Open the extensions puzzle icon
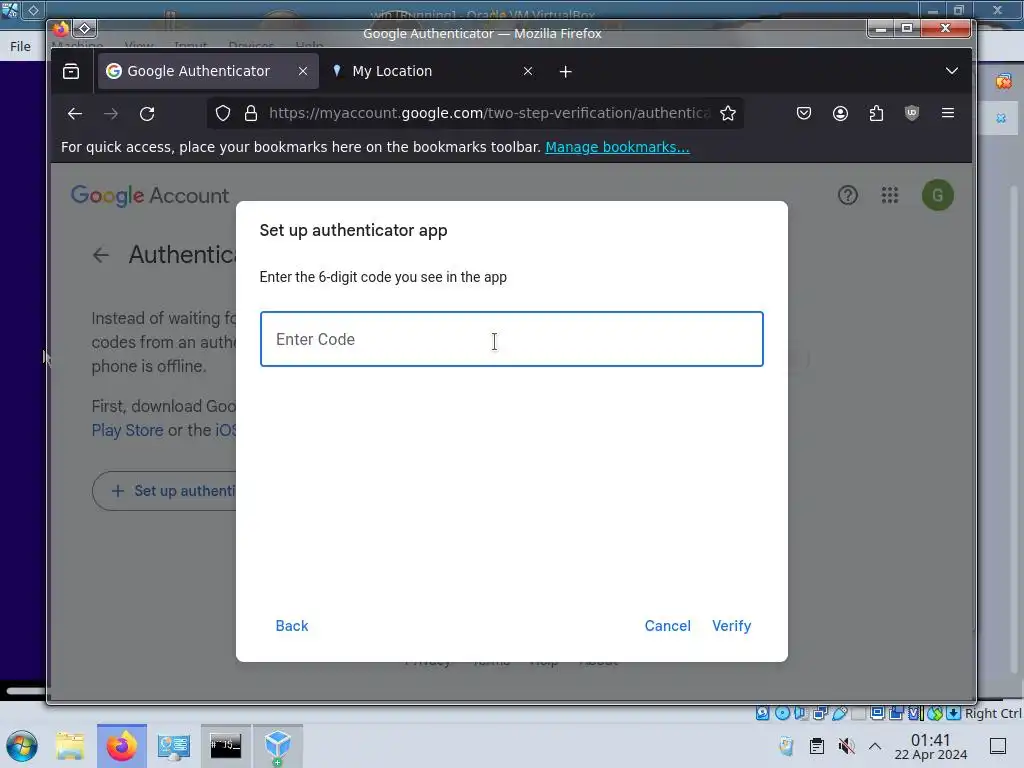Screen dimensions: 1024x768 click(876, 114)
